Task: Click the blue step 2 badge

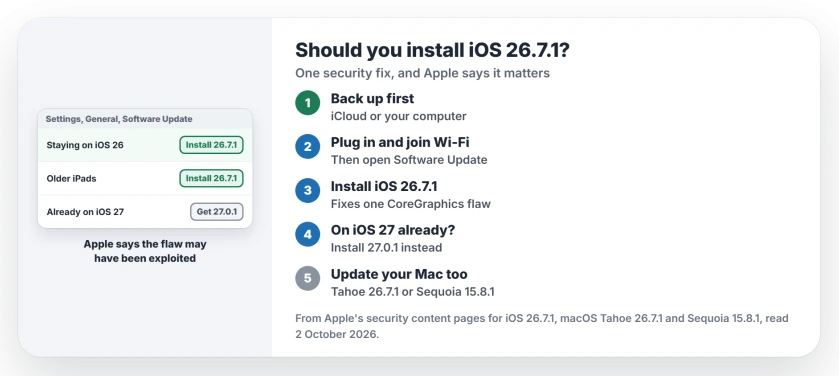Action: click(x=308, y=147)
